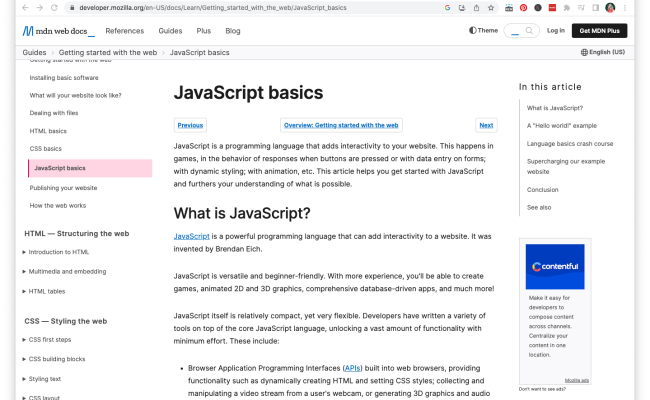The height and width of the screenshot is (400, 650).
Task: Open the Extensions puzzle piece menu
Action: 567,7
